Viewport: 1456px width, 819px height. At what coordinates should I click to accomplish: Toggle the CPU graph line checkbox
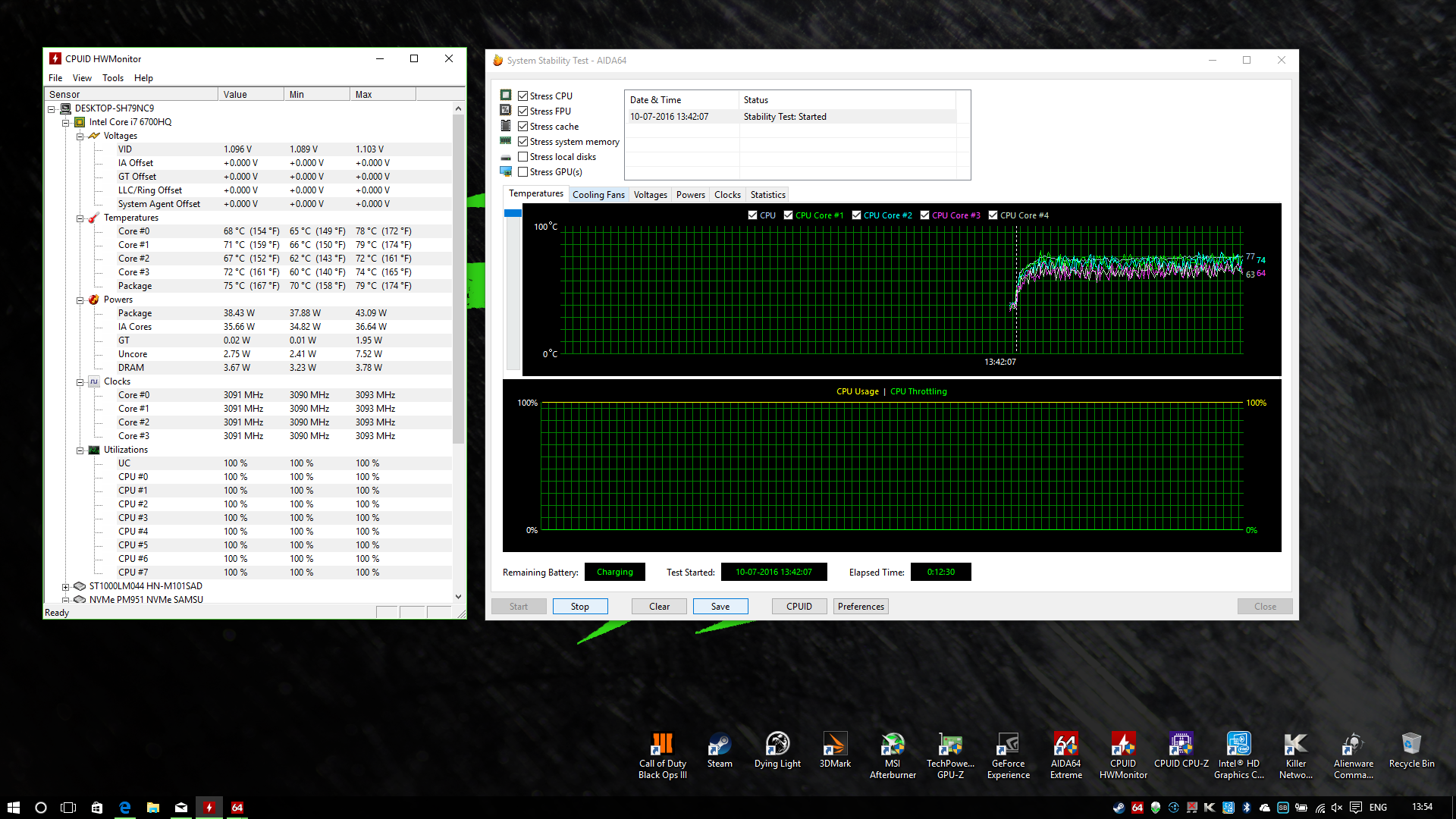752,215
